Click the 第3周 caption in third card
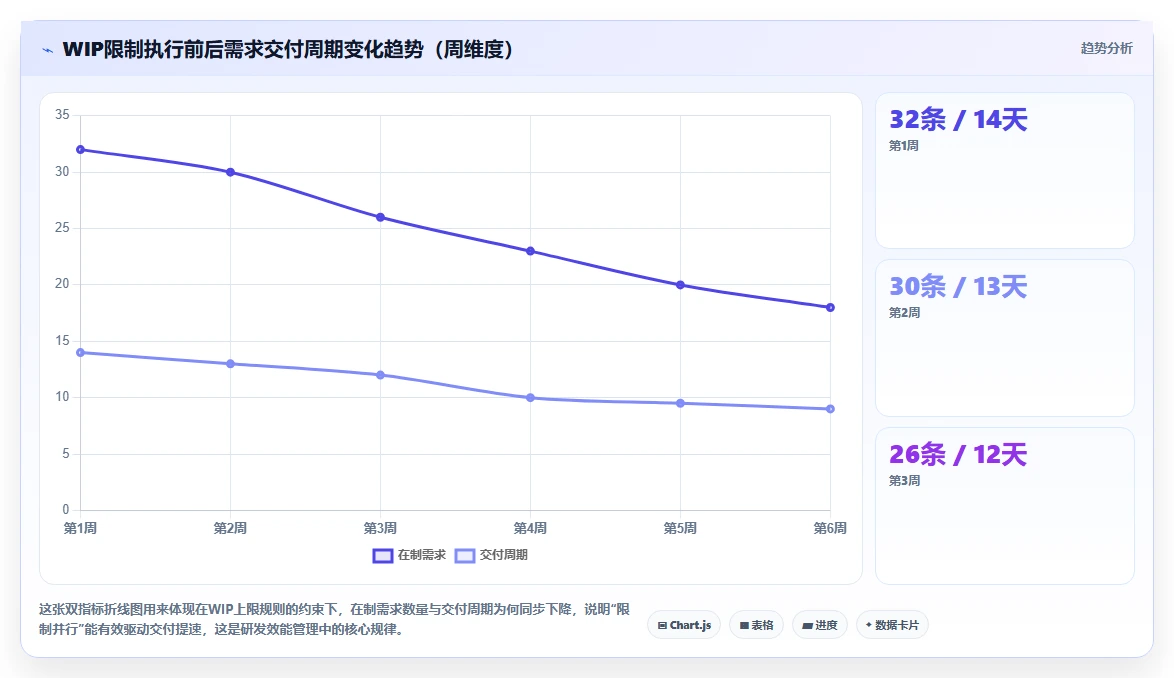Viewport: 1174px width, 678px height. click(904, 480)
